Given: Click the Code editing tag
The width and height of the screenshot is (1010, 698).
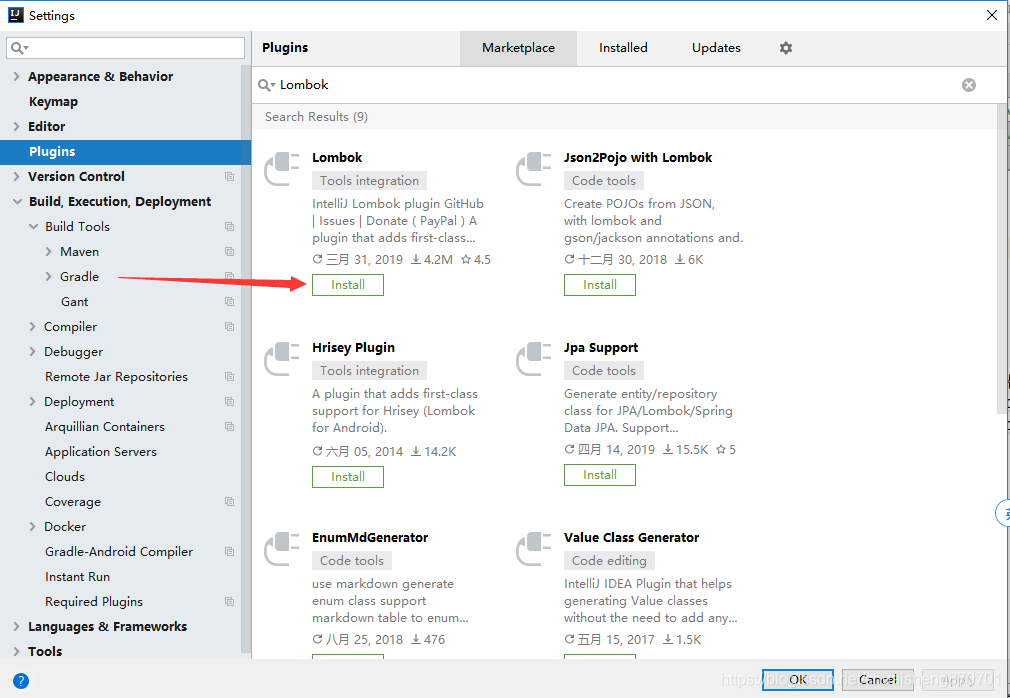Looking at the screenshot, I should coord(609,561).
